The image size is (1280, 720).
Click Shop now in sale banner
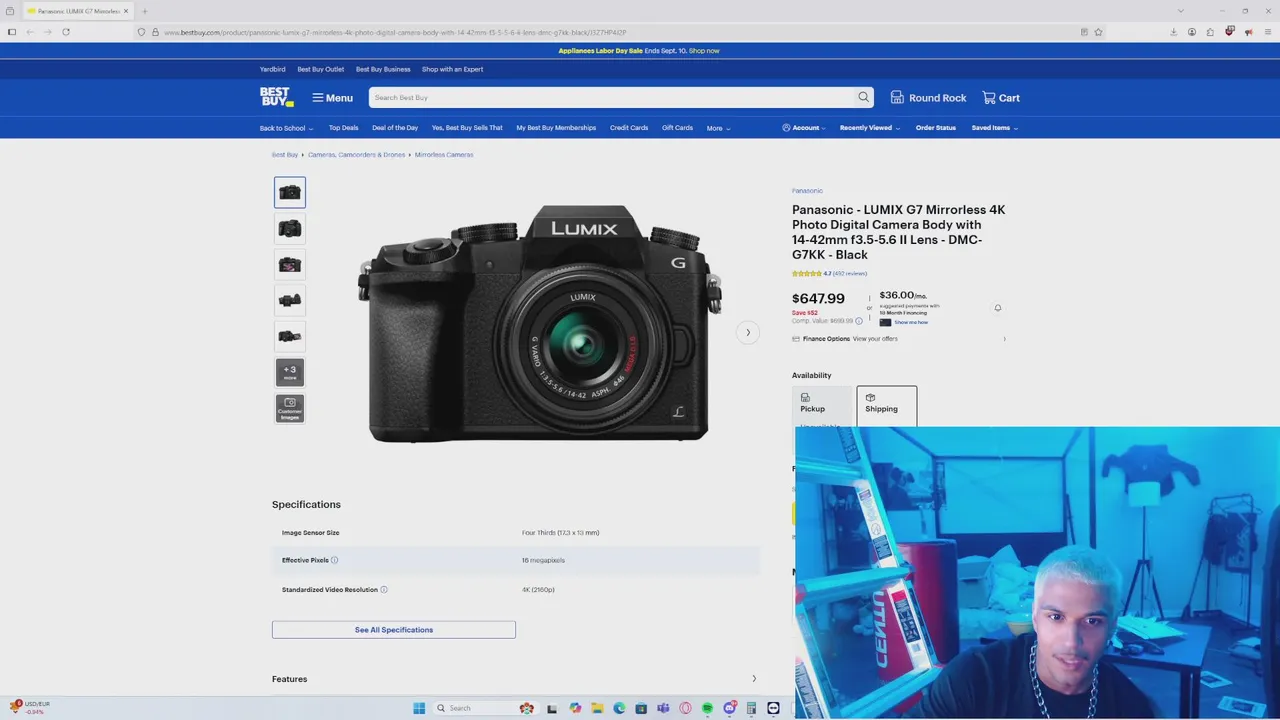[704, 51]
